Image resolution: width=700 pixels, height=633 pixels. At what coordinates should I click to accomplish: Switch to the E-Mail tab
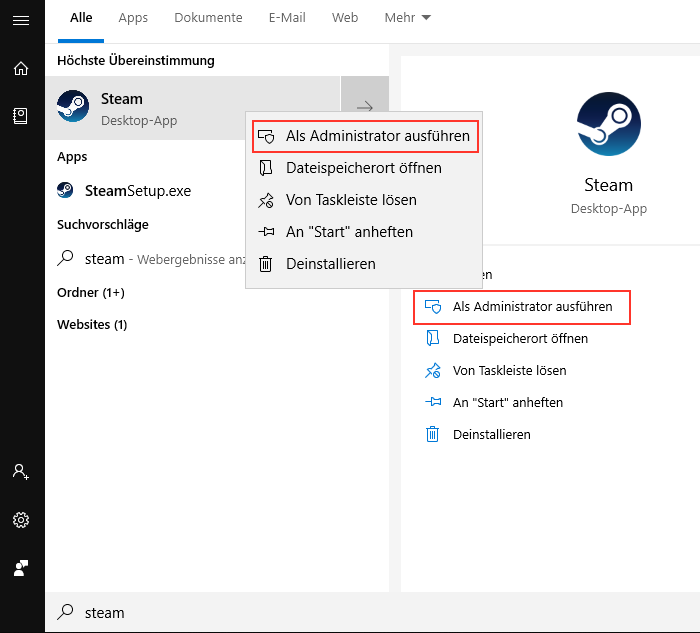click(x=287, y=18)
